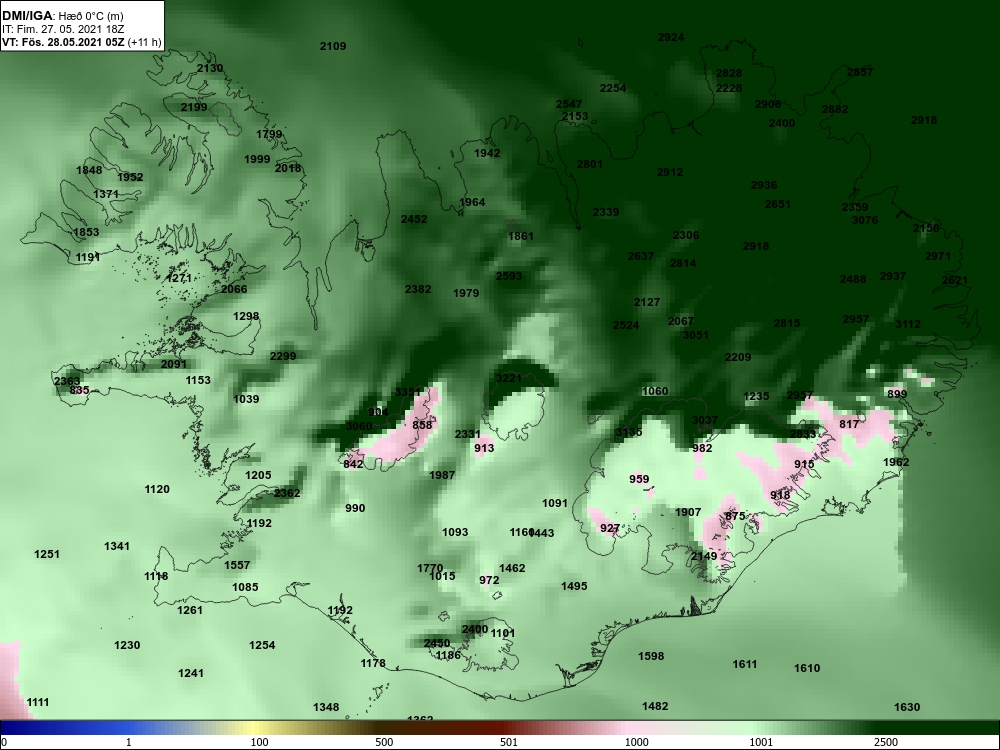Screen dimensions: 1000x750
Task: Select the 1630 value label
Action: click(907, 707)
